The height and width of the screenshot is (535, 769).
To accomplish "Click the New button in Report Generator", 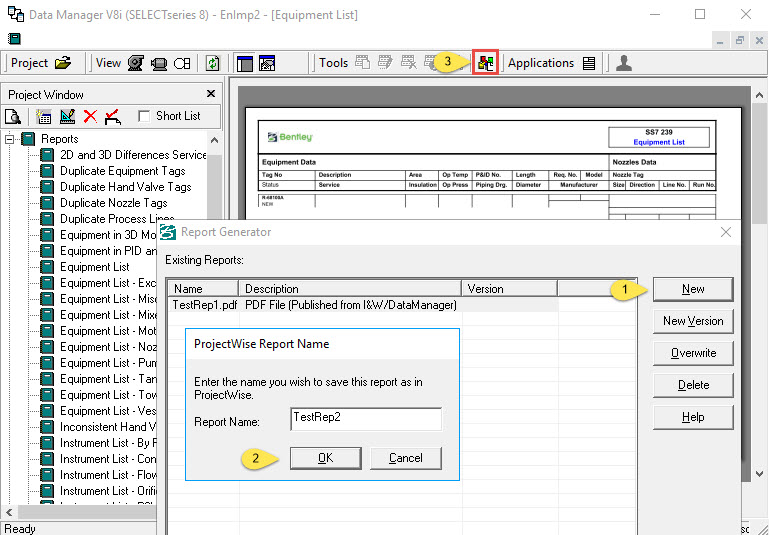I will coord(693,289).
